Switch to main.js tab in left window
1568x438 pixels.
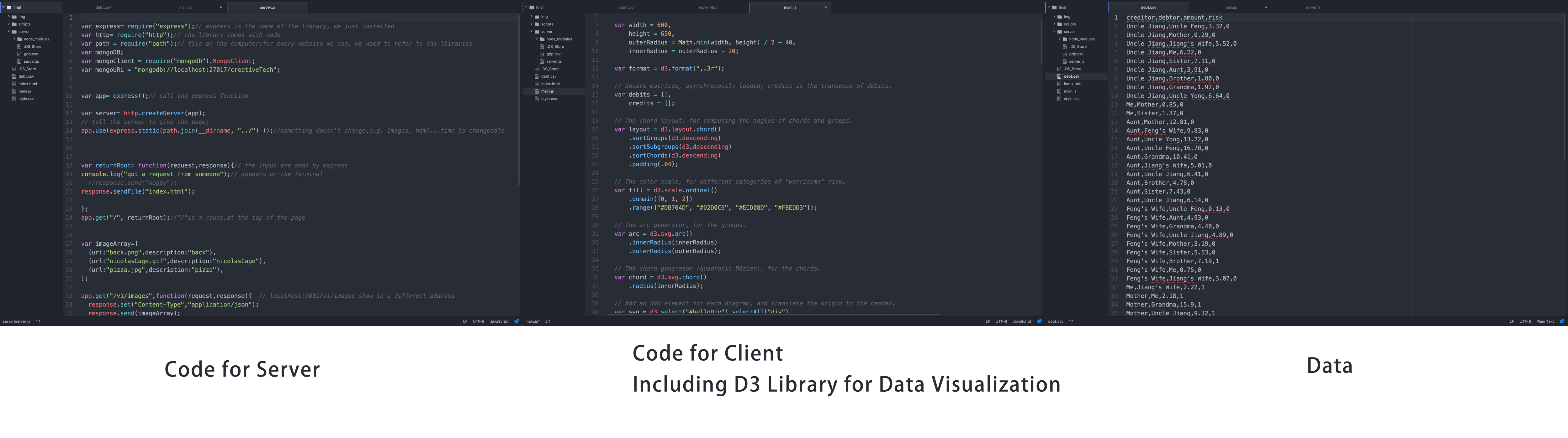tap(186, 7)
